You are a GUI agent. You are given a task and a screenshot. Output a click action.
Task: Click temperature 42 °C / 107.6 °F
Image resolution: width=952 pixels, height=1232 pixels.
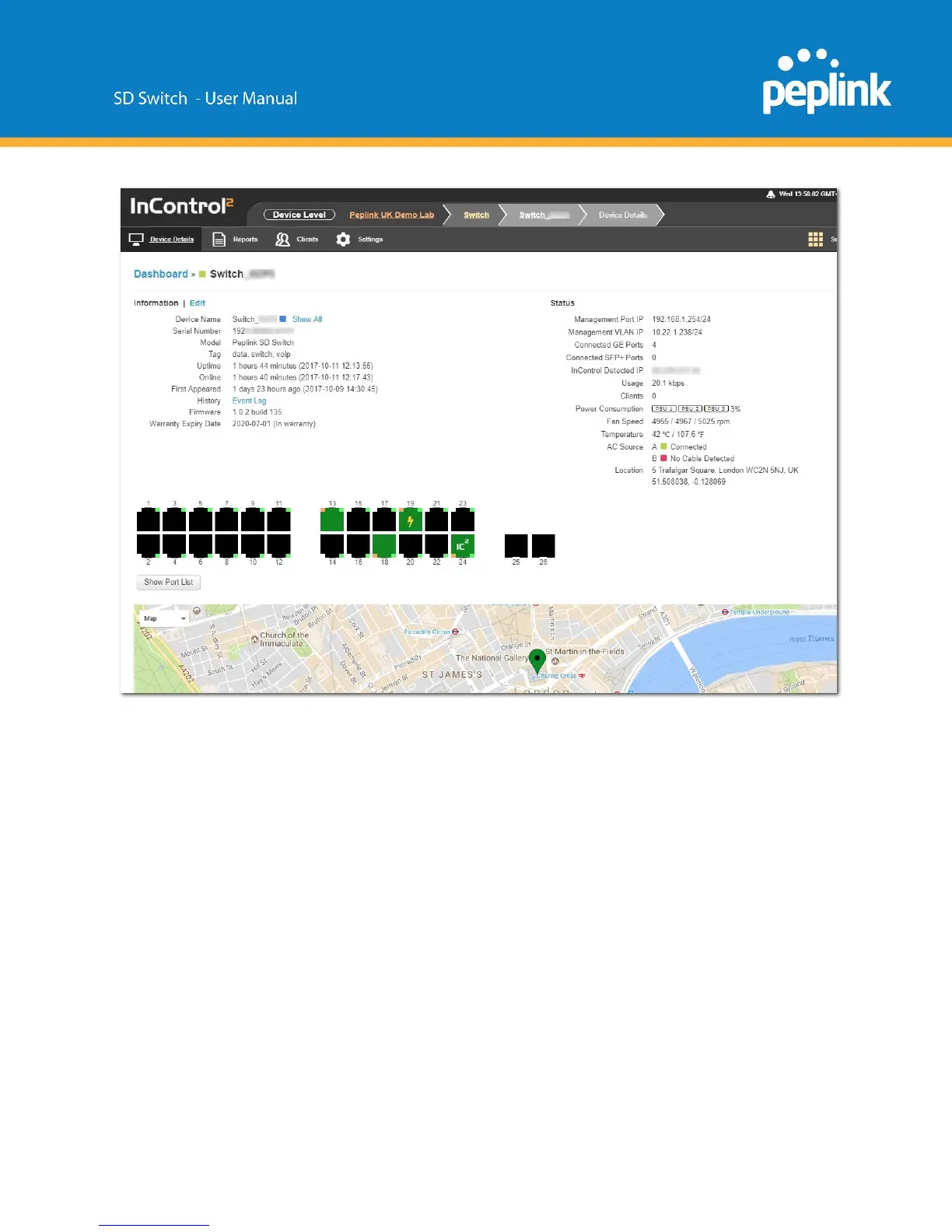tap(678, 434)
